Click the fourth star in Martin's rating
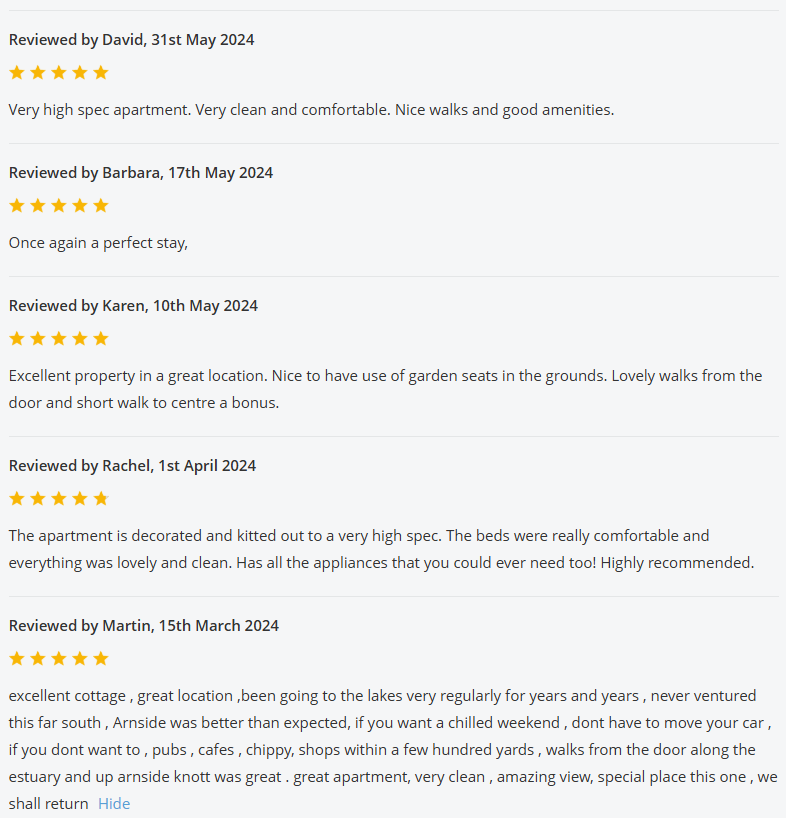786x818 pixels. click(x=80, y=659)
